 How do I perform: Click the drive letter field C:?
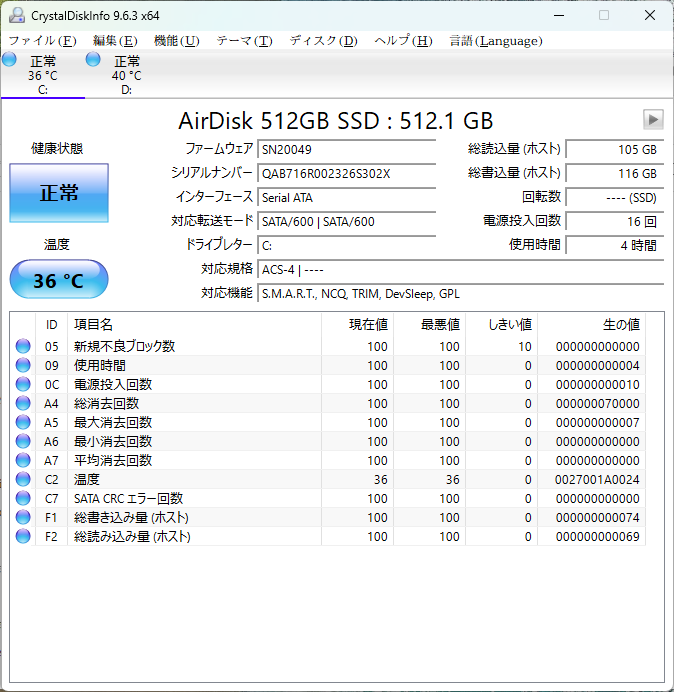tap(347, 245)
